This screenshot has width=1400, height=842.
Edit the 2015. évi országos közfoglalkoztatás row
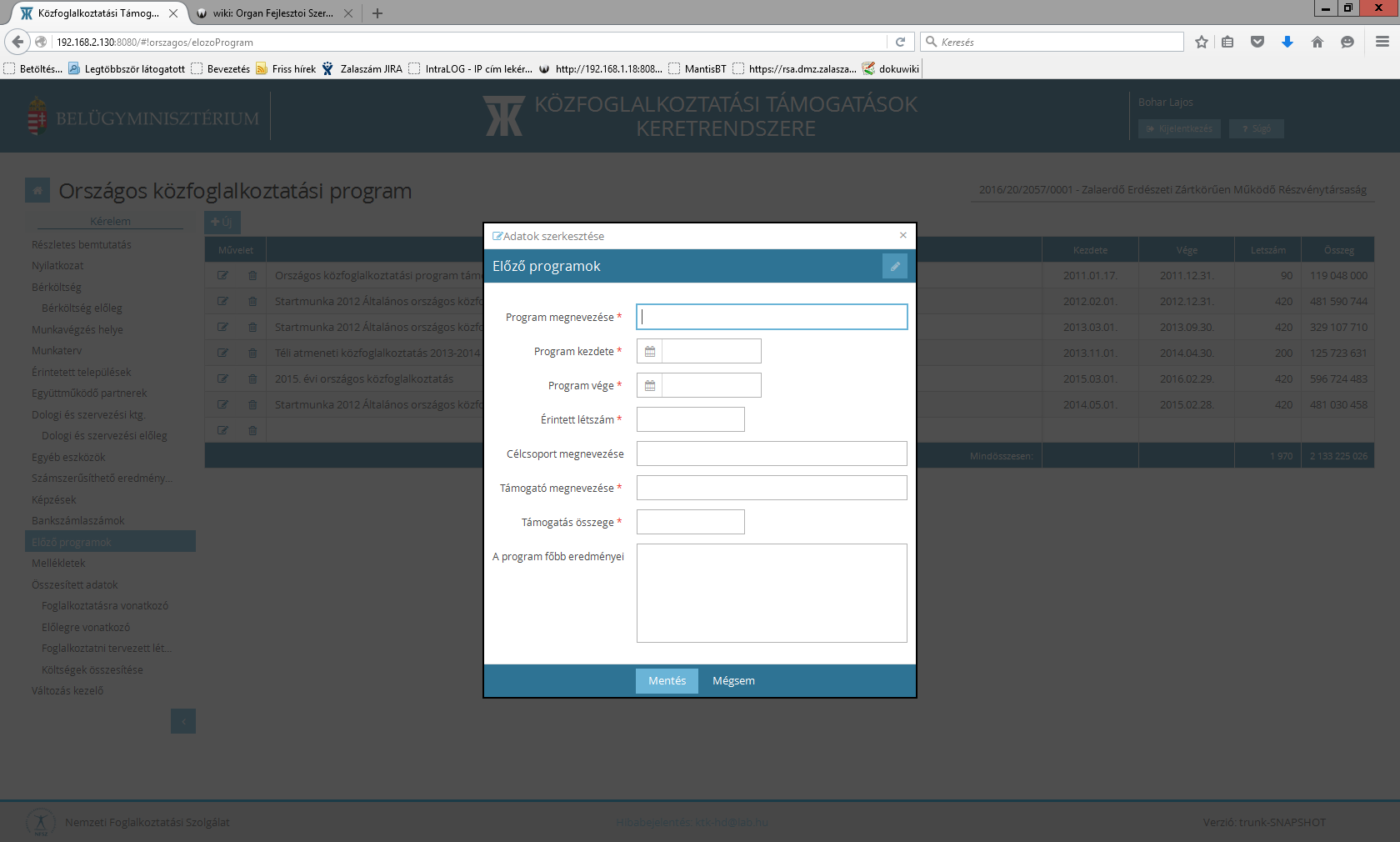pos(222,378)
